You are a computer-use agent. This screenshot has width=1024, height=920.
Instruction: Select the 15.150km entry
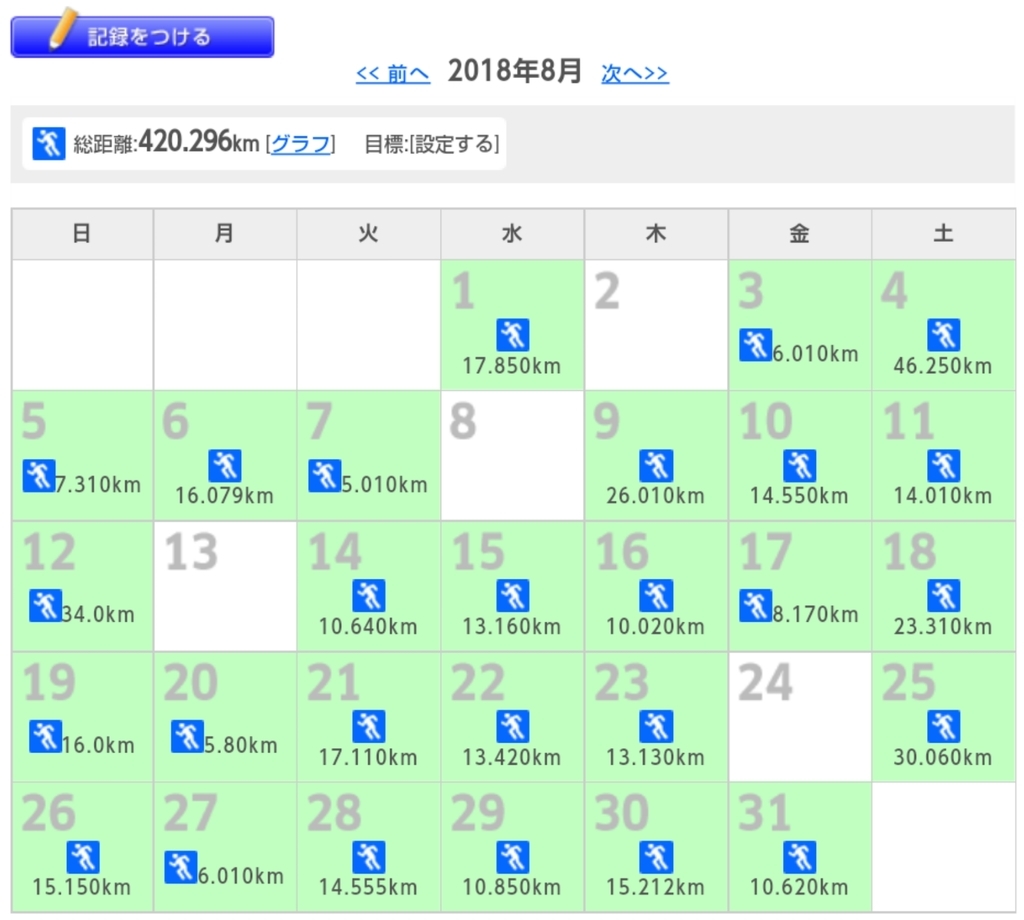[x=82, y=887]
